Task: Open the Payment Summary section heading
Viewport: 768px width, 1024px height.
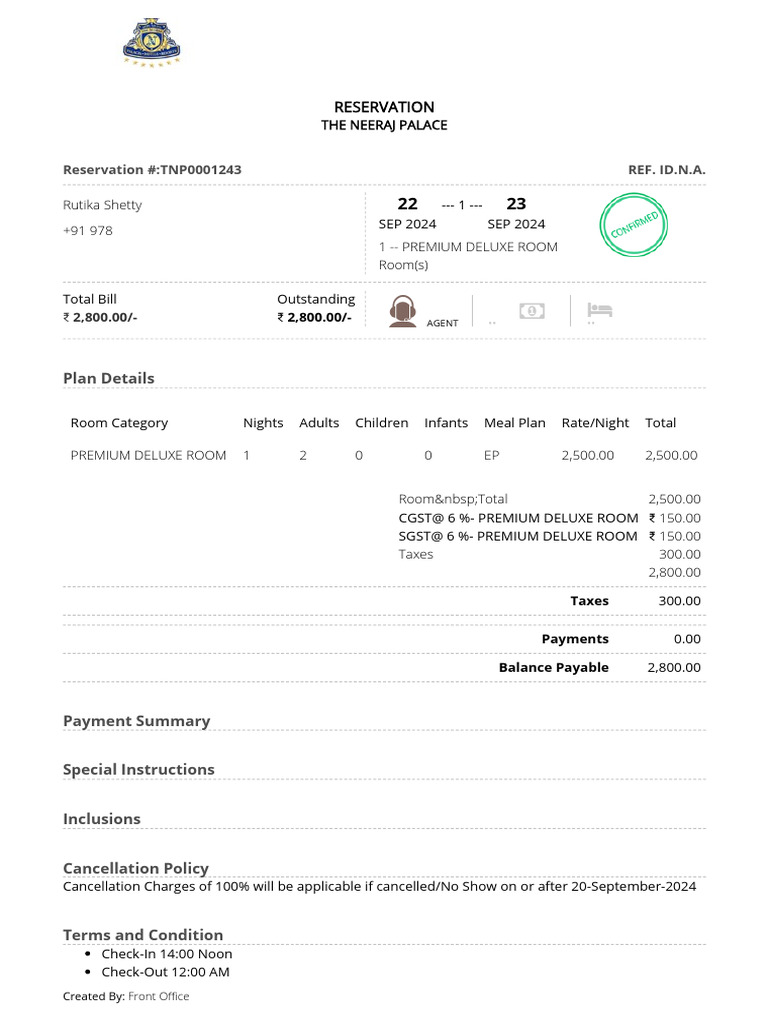Action: 136,721
